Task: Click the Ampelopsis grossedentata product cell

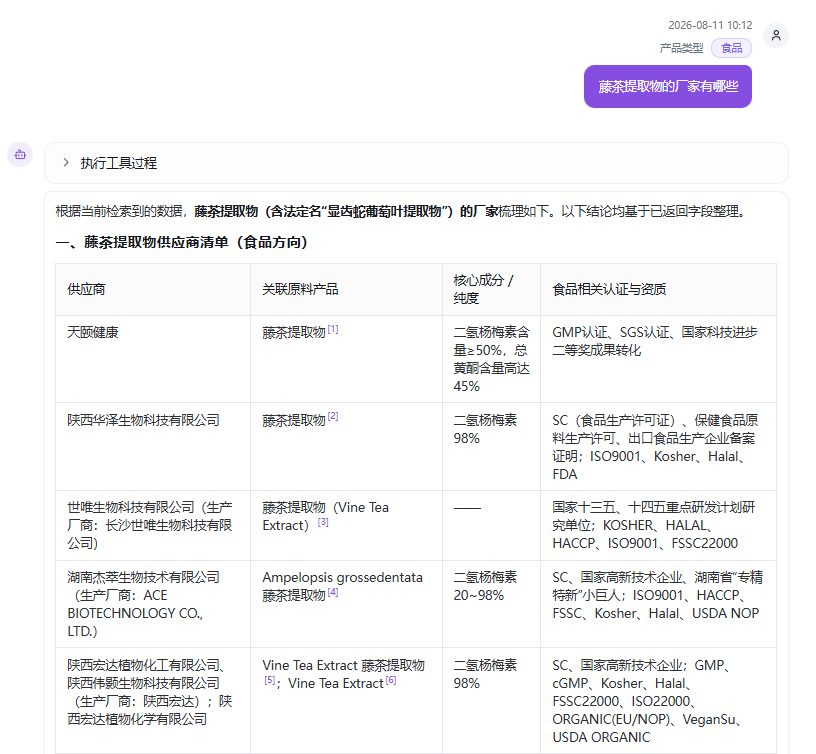Action: 347,604
